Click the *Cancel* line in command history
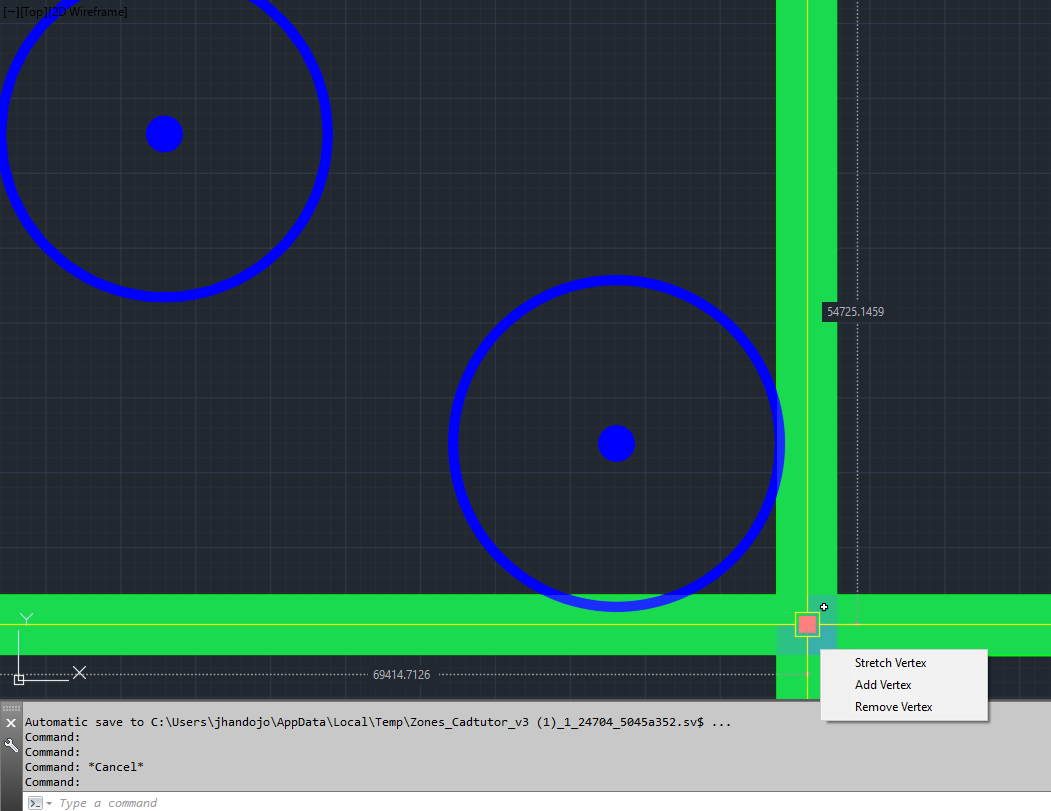This screenshot has height=811, width=1051. (x=84, y=767)
